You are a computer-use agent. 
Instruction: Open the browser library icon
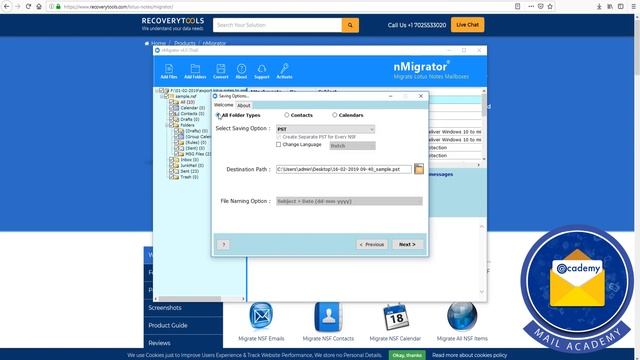point(610,7)
